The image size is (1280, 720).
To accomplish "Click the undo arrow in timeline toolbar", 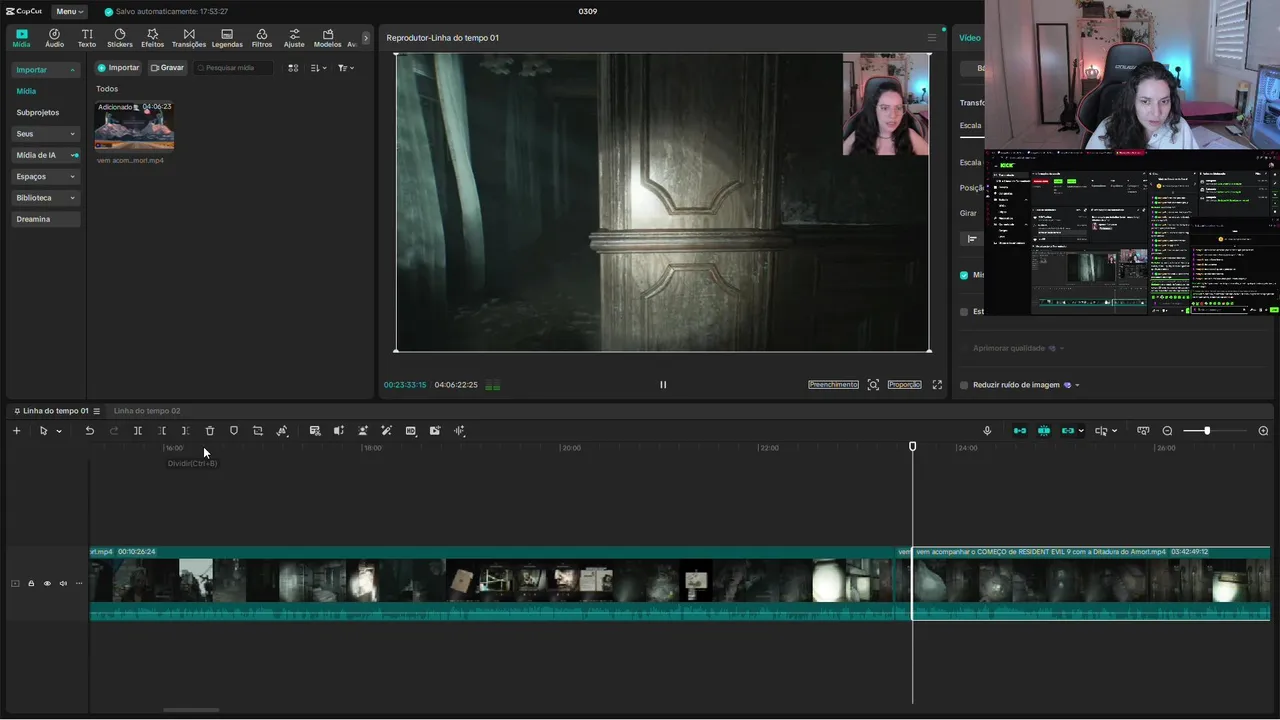I will [x=89, y=431].
